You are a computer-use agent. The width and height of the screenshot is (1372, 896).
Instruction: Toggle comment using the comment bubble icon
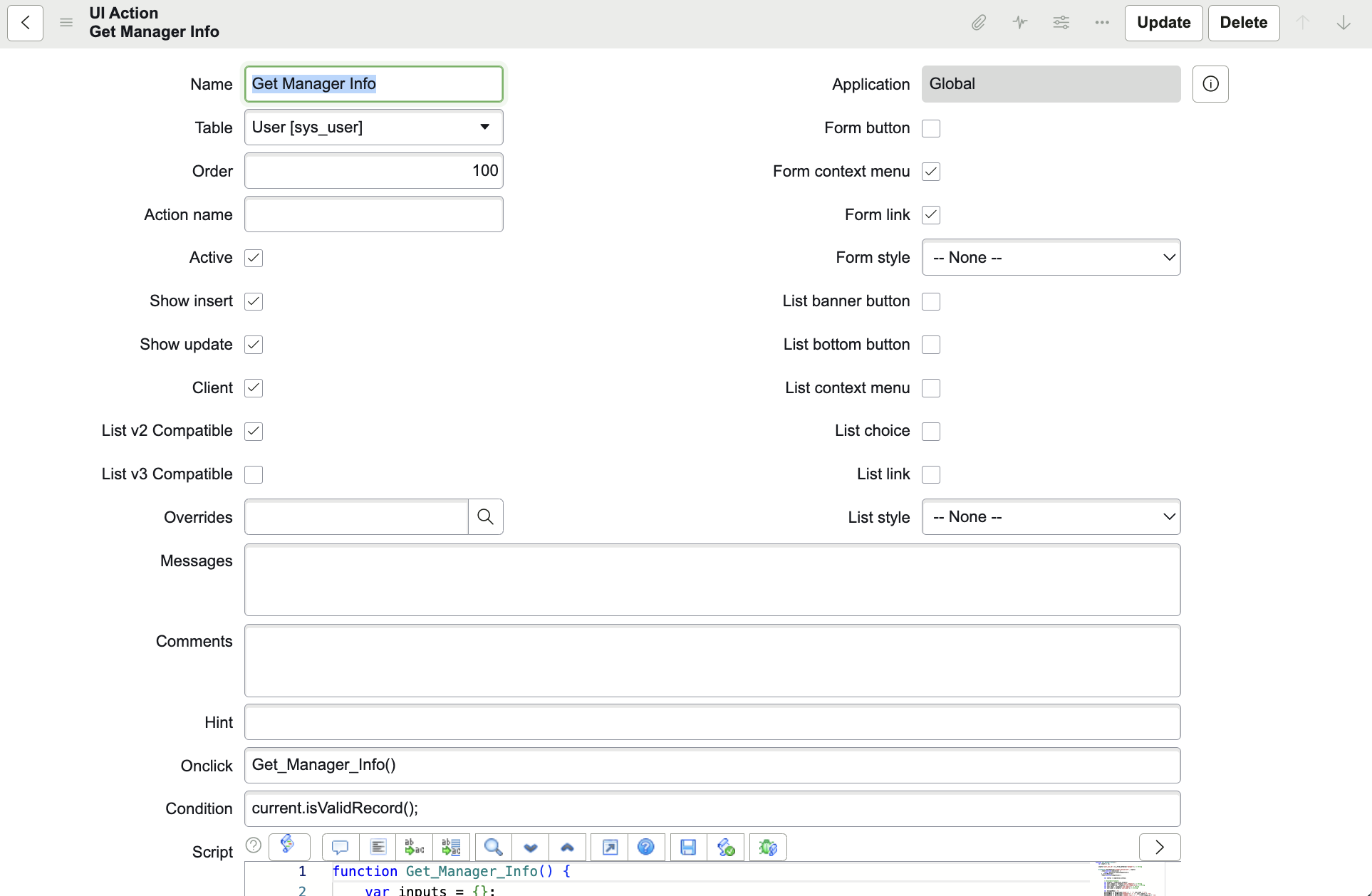[340, 847]
